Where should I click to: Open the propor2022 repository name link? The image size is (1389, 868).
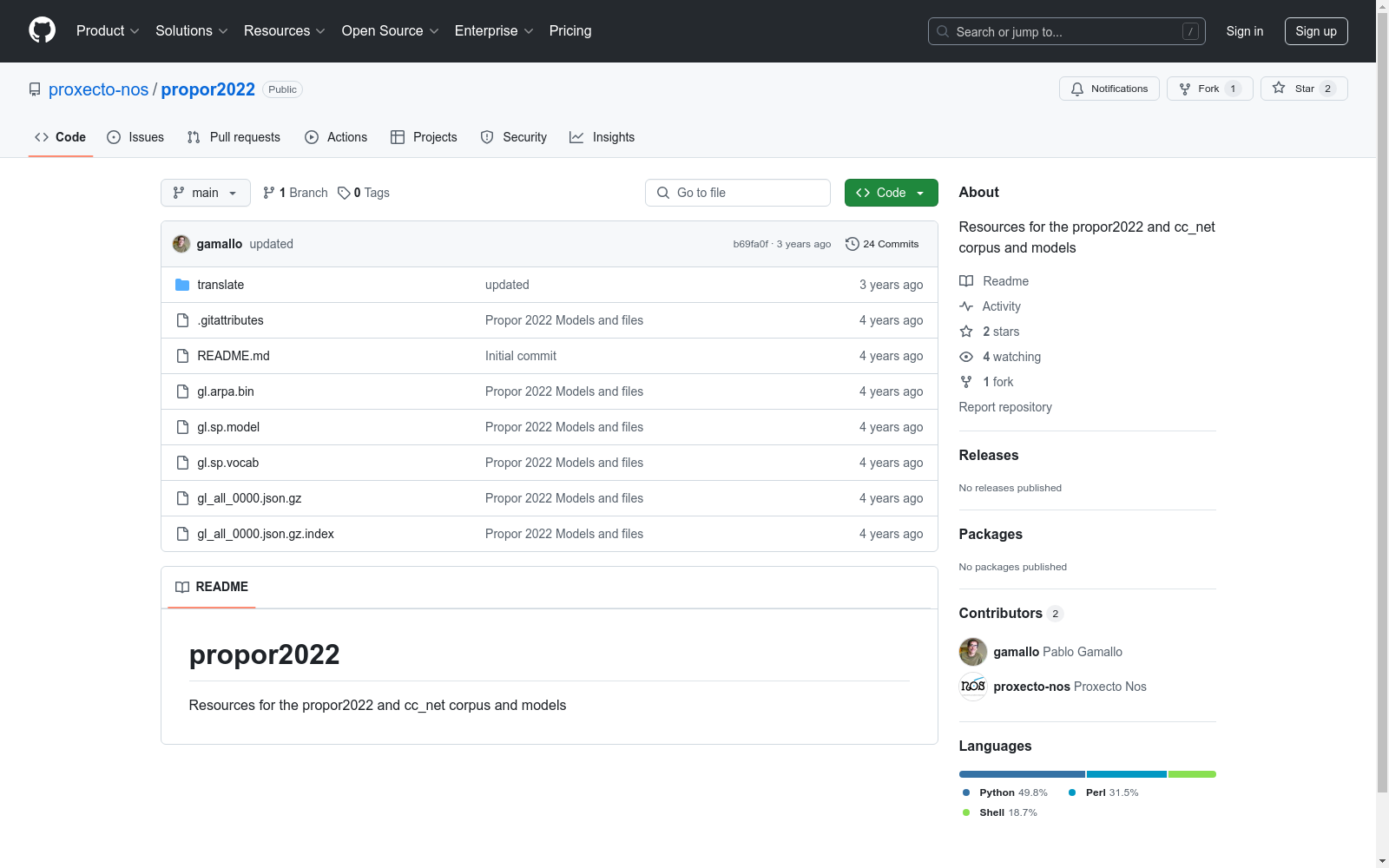[208, 89]
